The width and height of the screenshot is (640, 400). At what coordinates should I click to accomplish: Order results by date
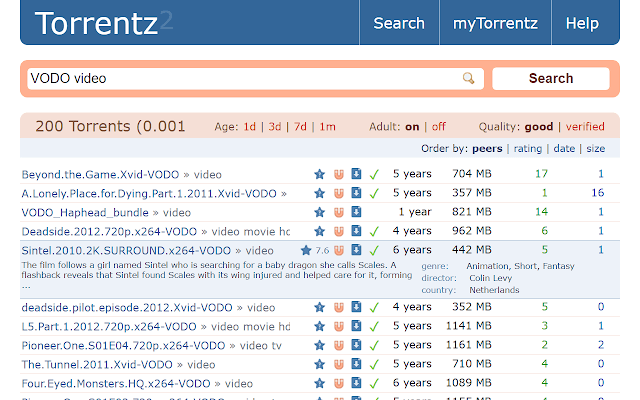pos(564,149)
